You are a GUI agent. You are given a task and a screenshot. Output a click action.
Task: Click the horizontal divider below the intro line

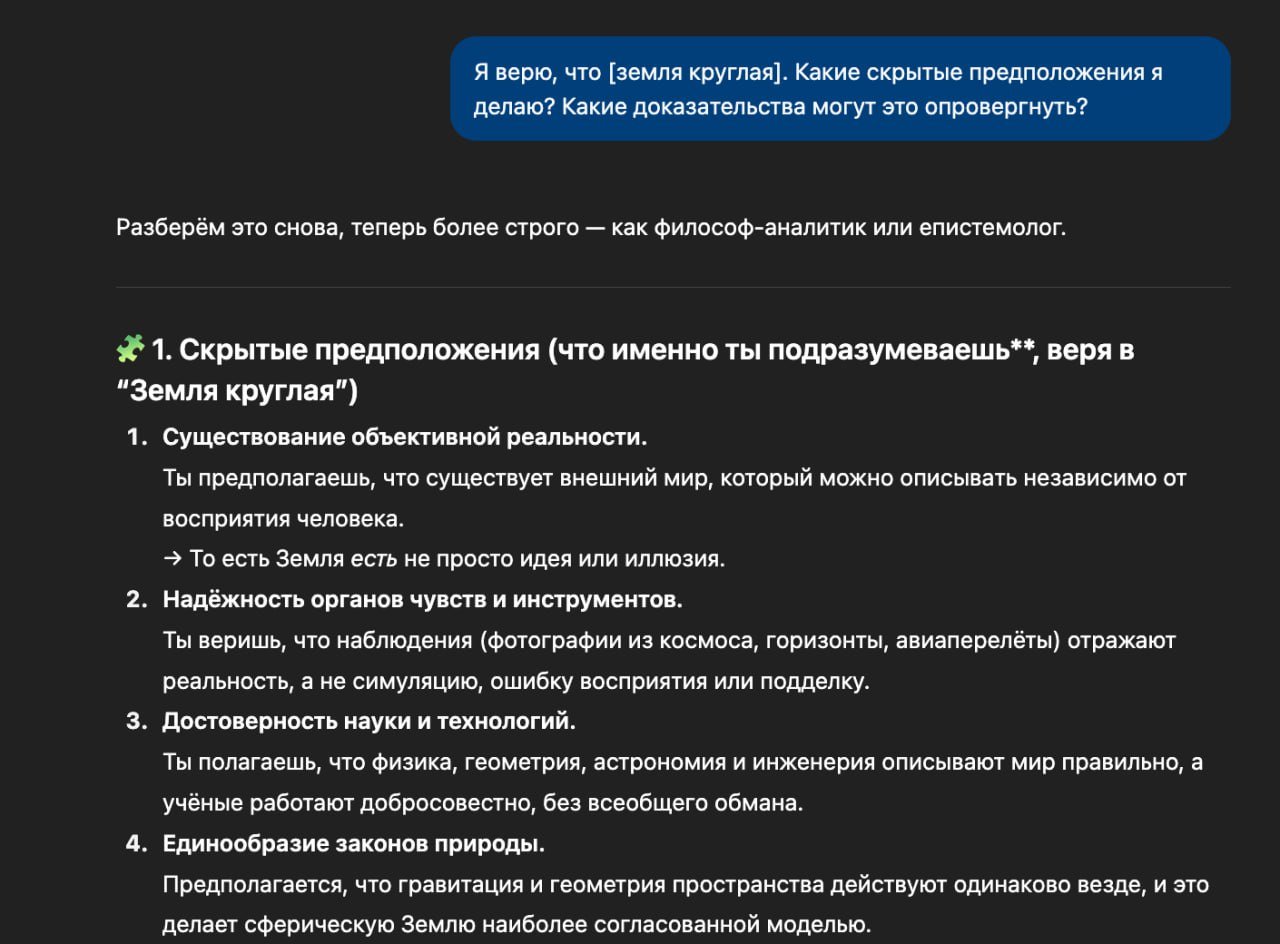pyautogui.click(x=672, y=287)
